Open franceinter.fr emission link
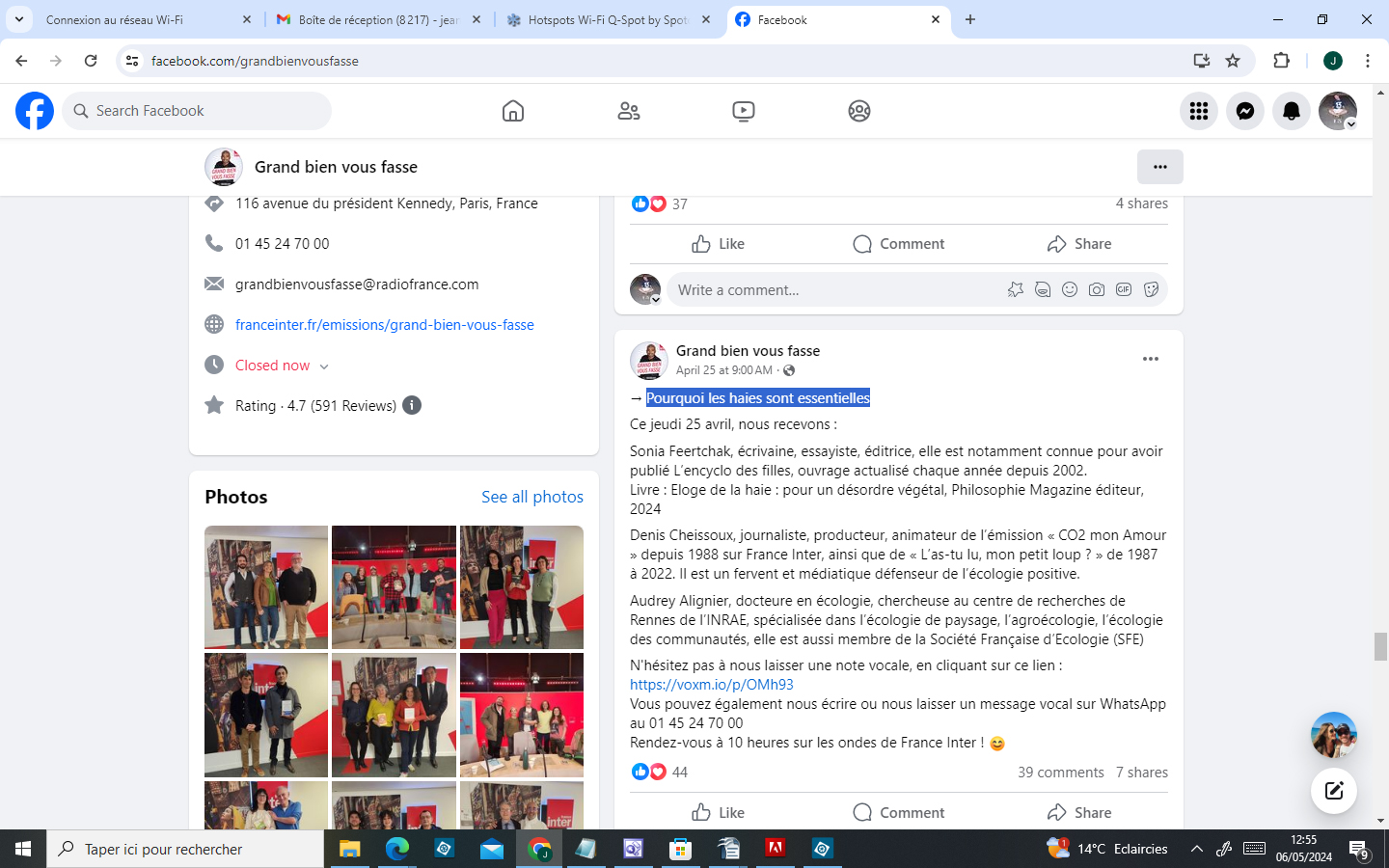The width and height of the screenshot is (1389, 868). [x=385, y=325]
